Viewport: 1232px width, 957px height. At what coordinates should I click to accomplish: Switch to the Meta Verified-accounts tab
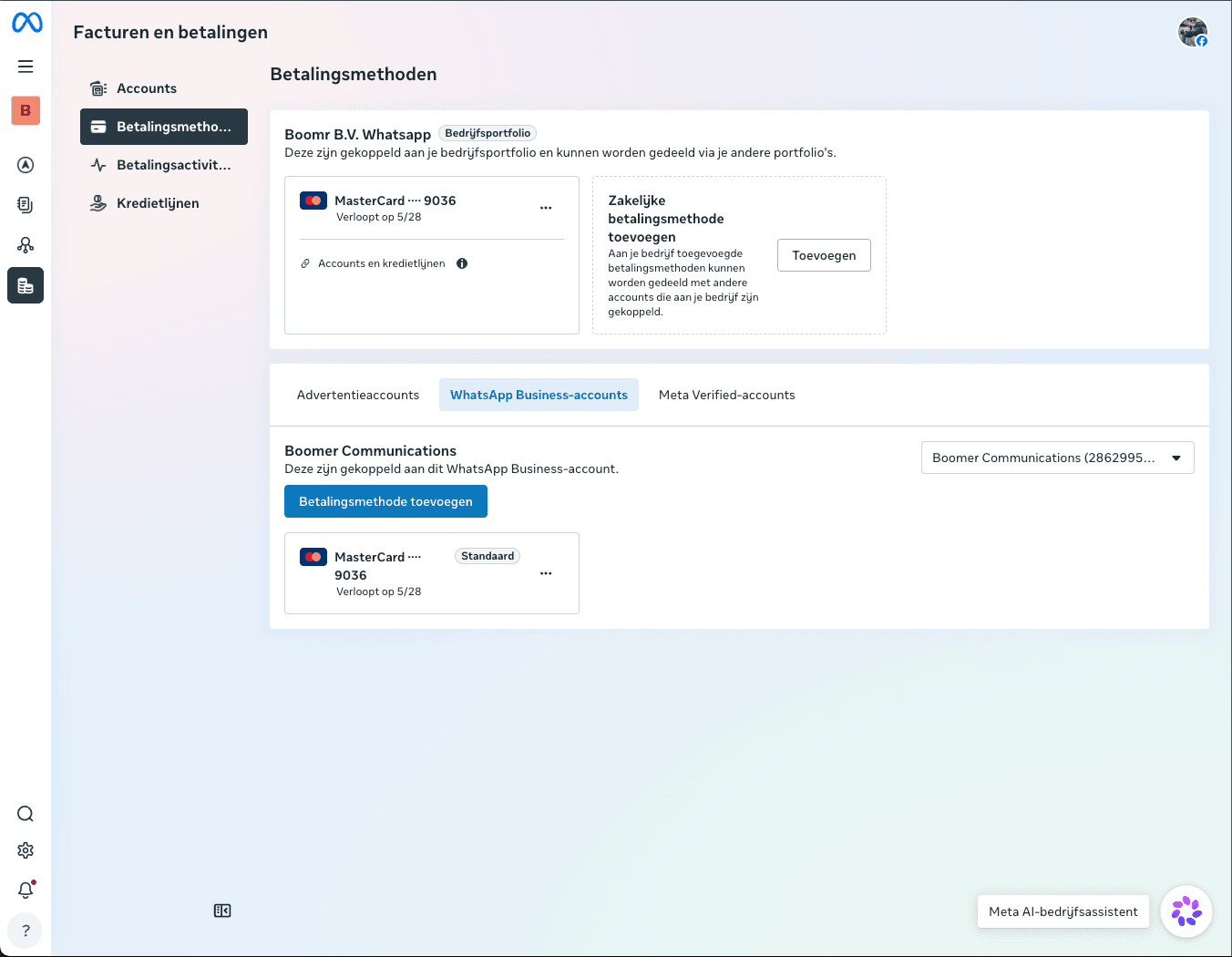(727, 395)
